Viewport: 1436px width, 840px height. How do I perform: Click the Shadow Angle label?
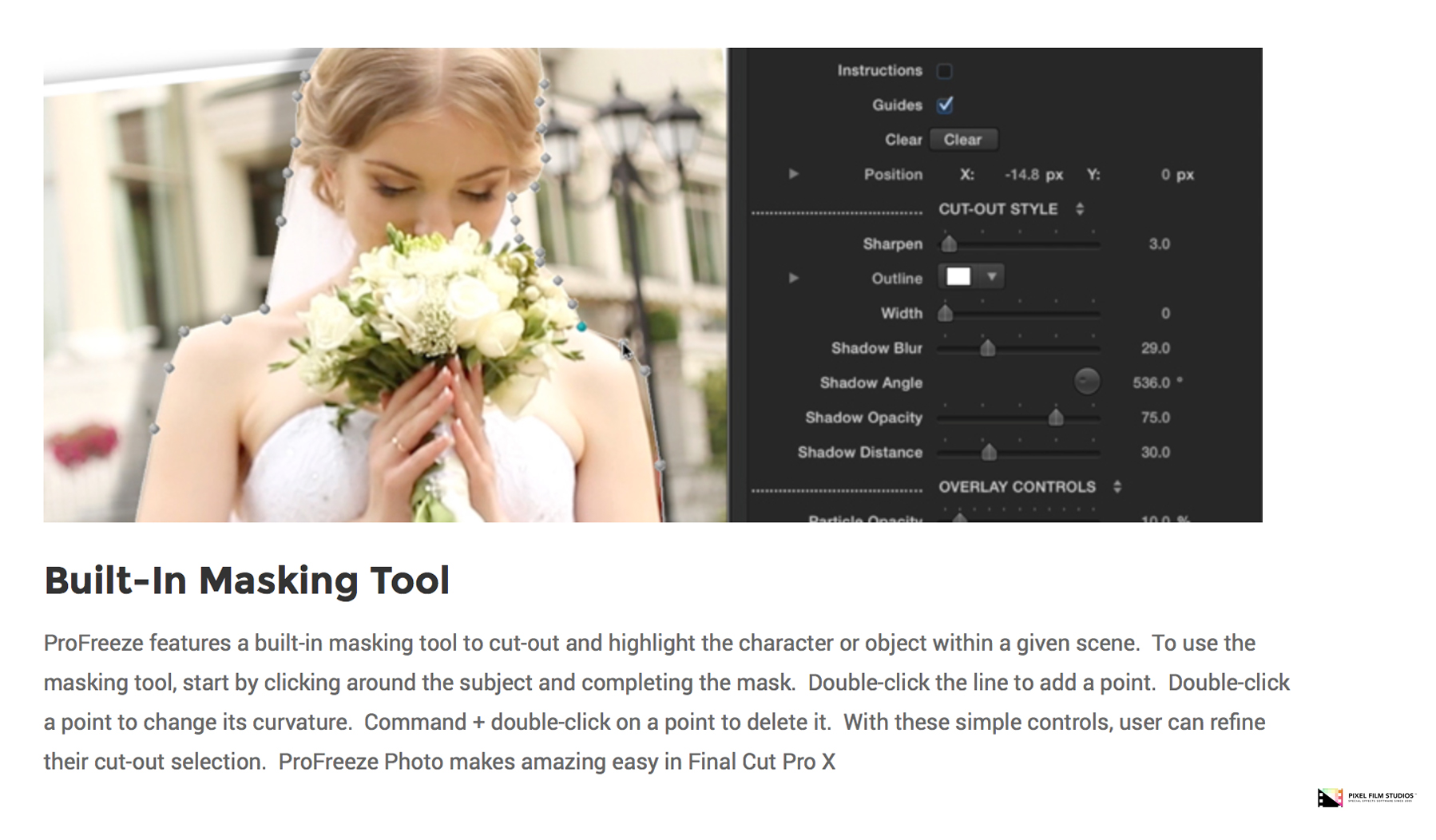tap(871, 383)
